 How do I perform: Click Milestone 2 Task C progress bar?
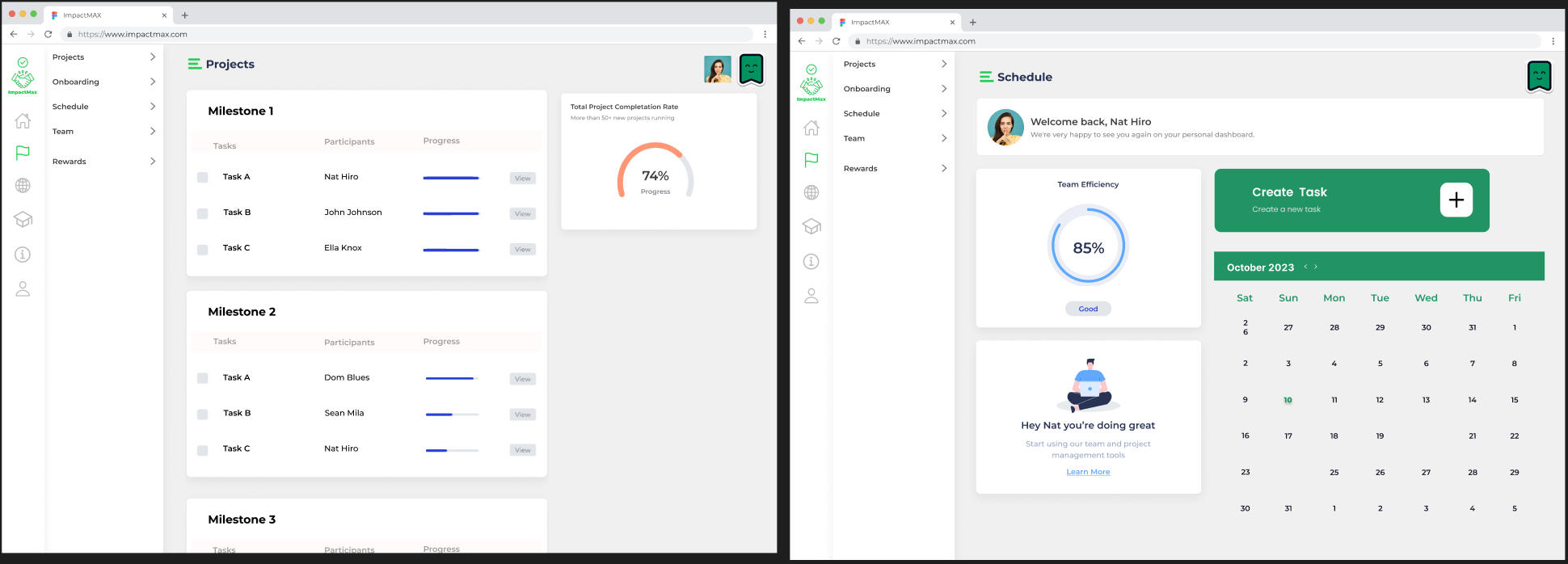coord(452,450)
